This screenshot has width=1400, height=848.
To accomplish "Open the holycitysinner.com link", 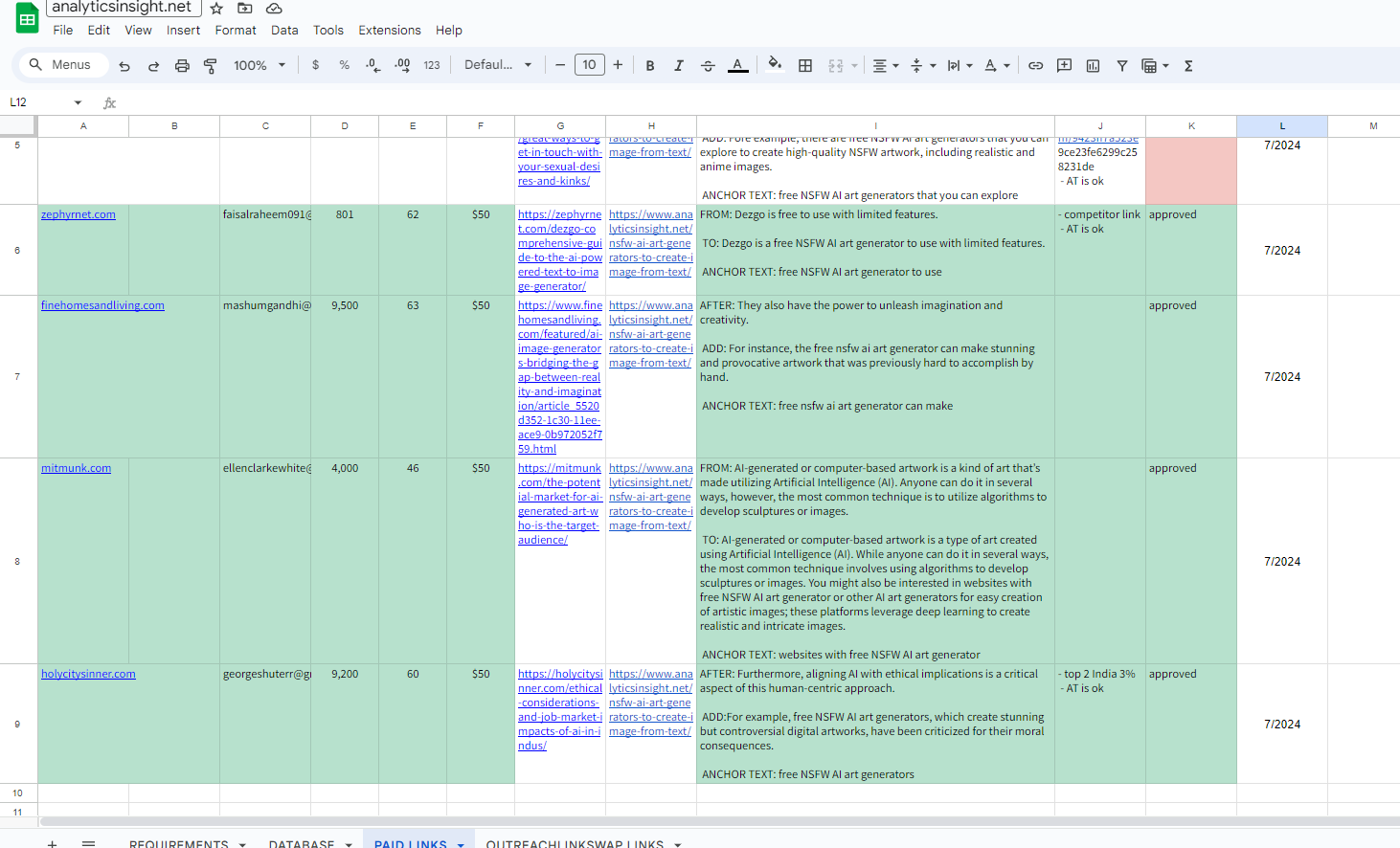I will (x=88, y=674).
